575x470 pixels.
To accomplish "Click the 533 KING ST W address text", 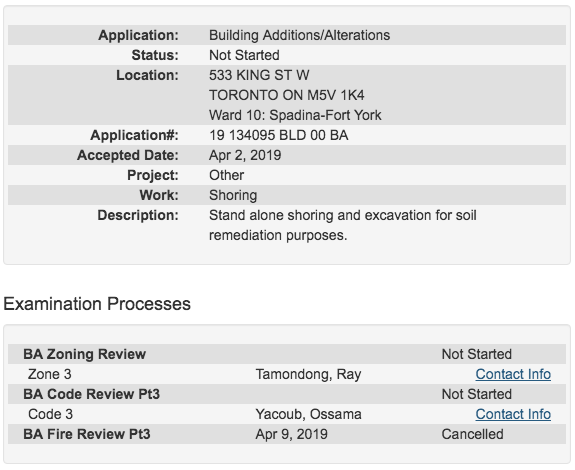I will coord(259,75).
